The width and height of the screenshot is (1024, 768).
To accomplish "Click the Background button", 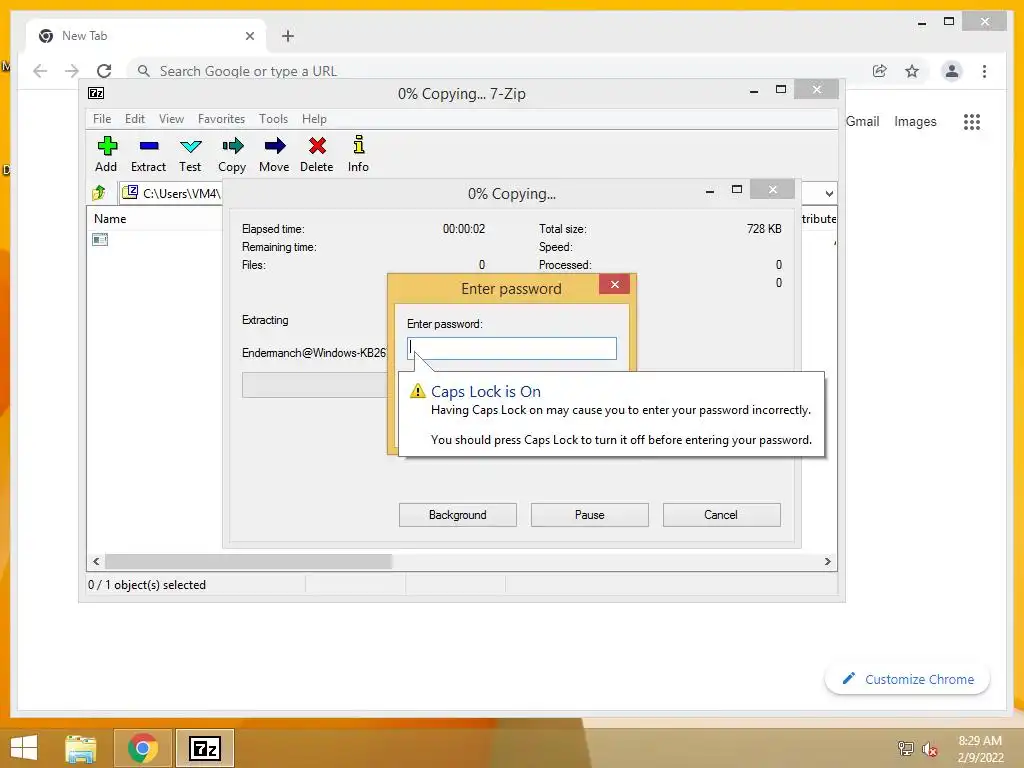I will 458,515.
